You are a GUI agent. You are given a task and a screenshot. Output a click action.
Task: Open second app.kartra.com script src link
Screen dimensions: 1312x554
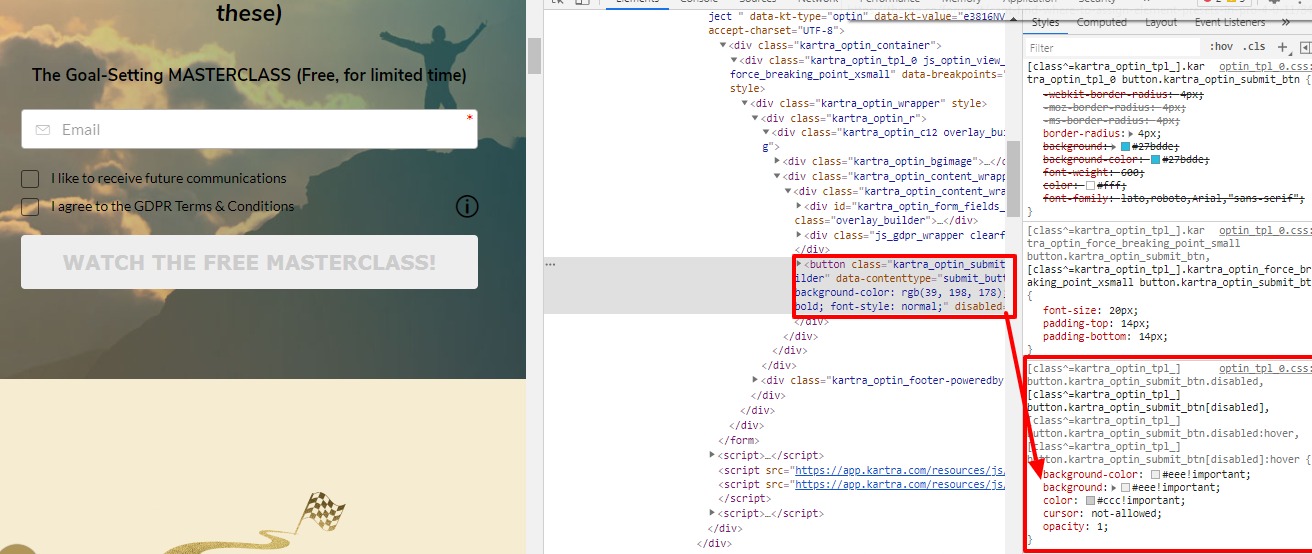(898, 484)
